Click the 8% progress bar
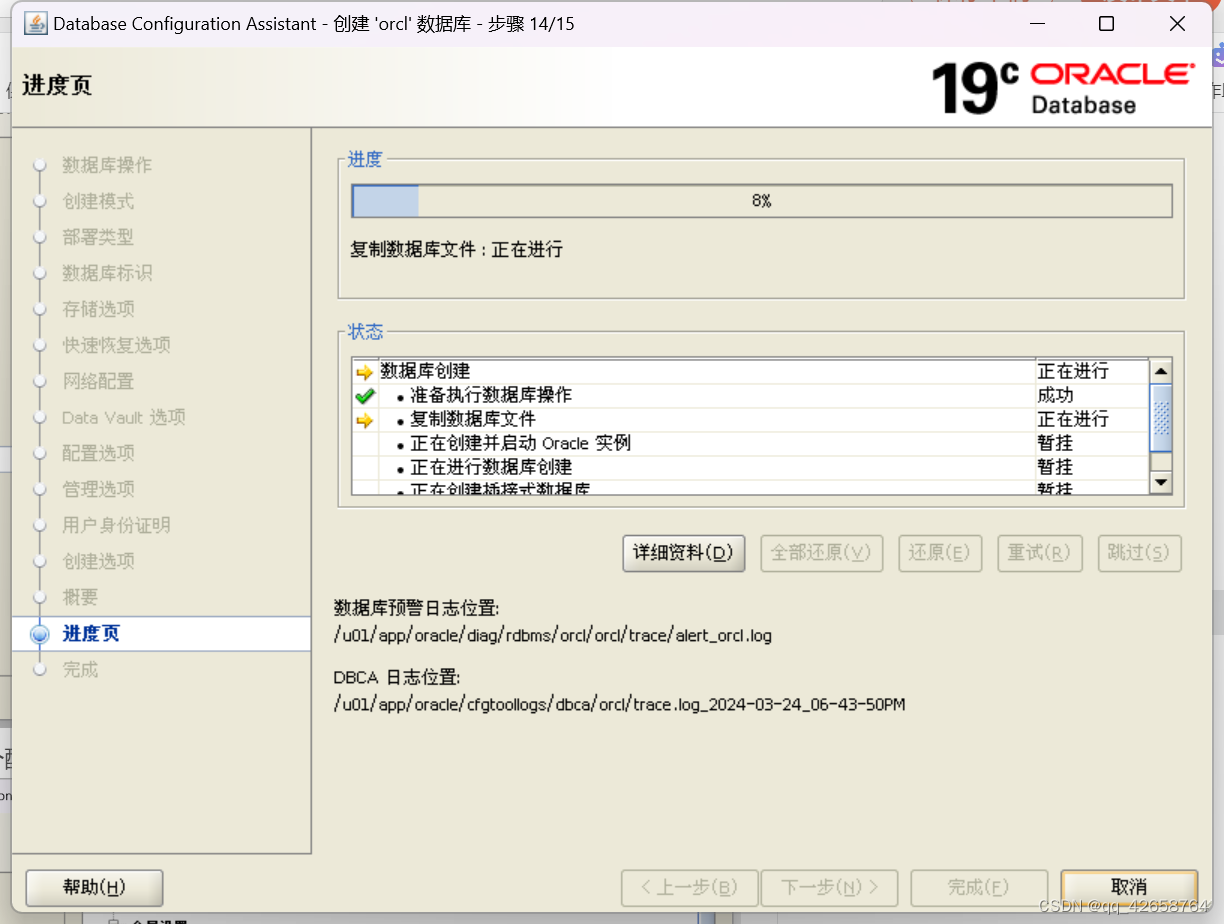 761,201
